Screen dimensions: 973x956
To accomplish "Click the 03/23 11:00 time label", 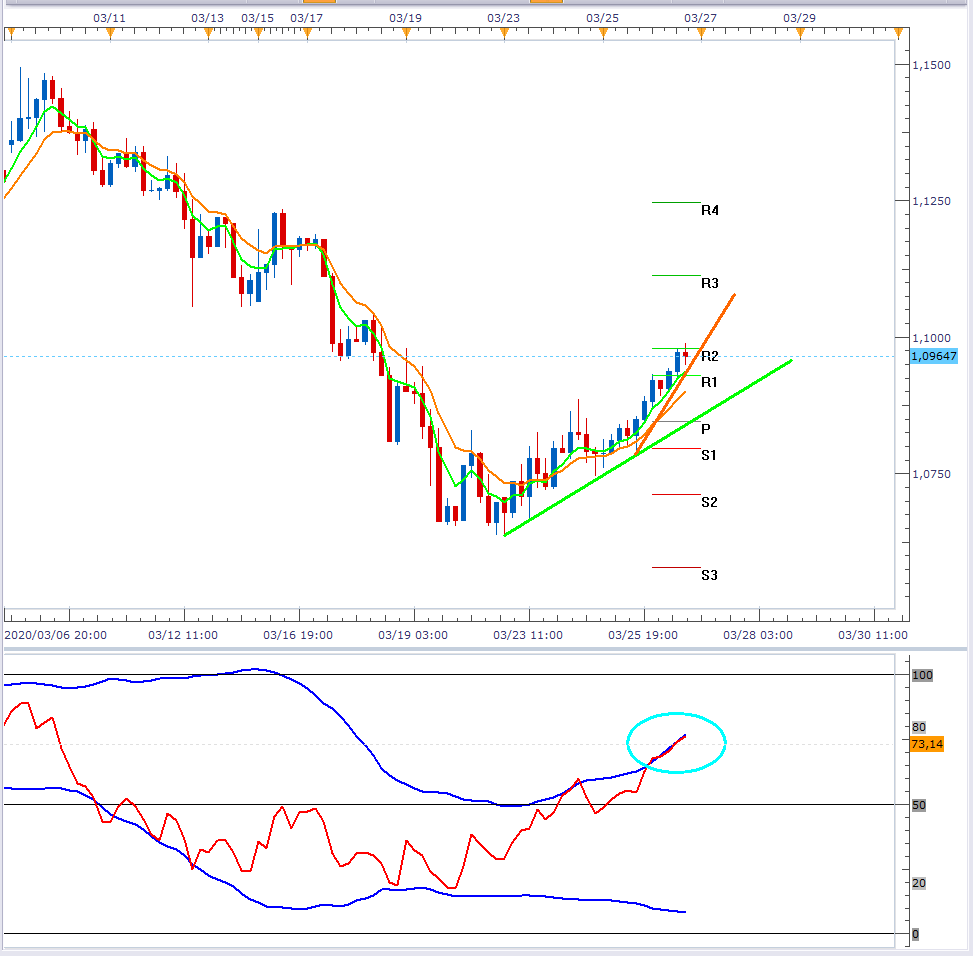I will [x=528, y=635].
